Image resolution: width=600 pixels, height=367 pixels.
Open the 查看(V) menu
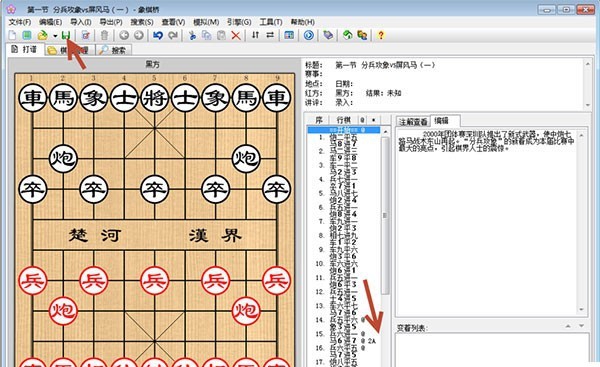(x=173, y=22)
